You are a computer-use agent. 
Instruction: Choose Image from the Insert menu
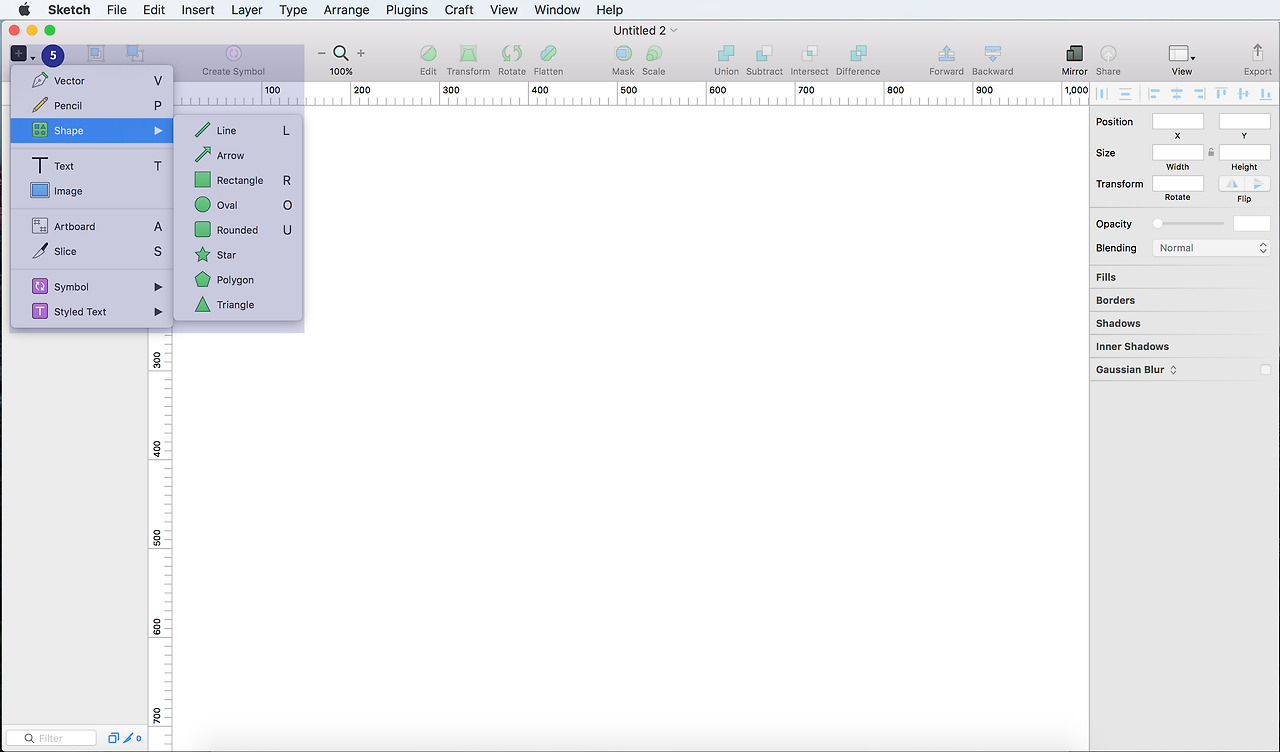pyautogui.click(x=92, y=191)
